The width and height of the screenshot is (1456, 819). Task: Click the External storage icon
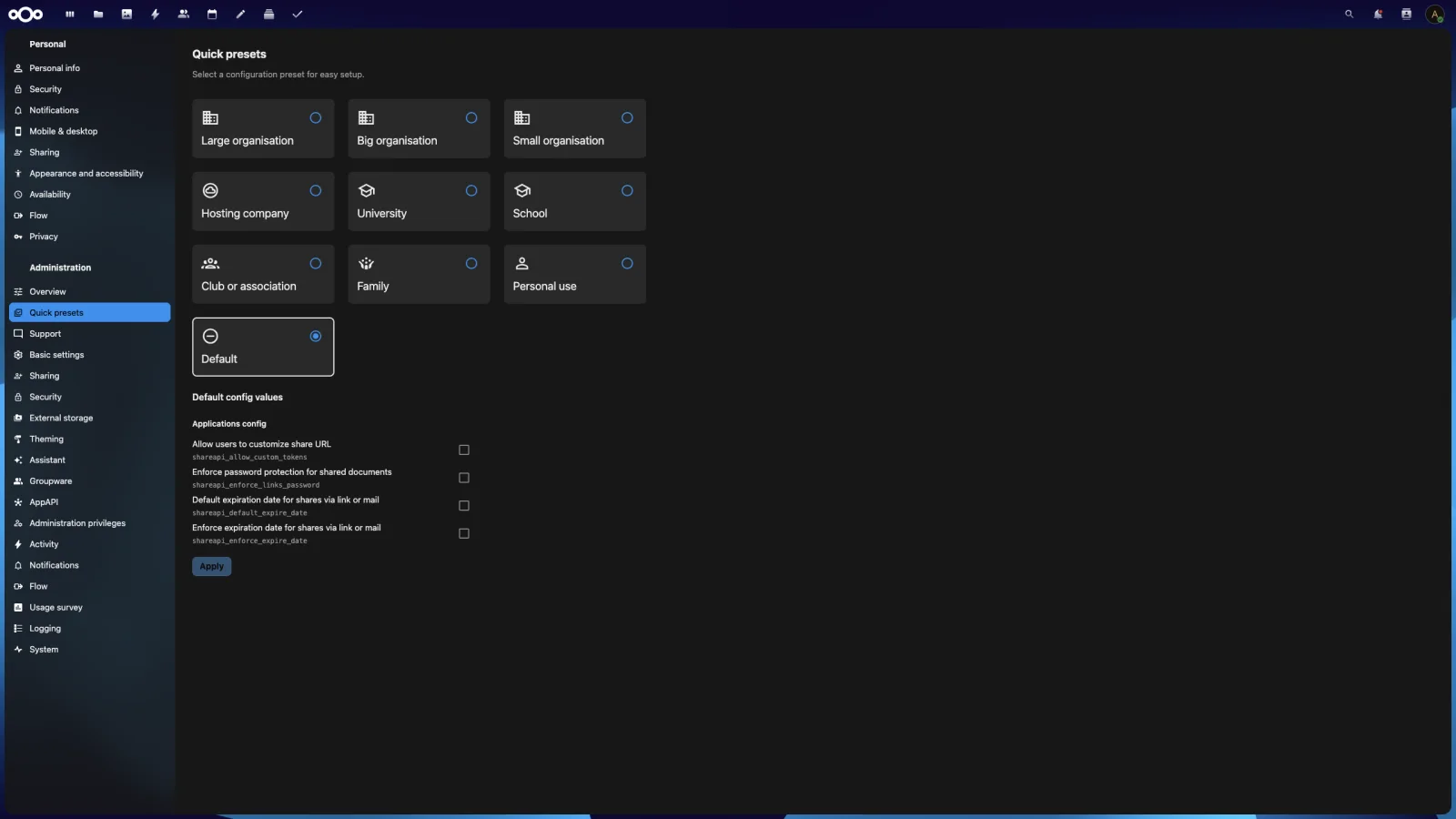(x=18, y=418)
